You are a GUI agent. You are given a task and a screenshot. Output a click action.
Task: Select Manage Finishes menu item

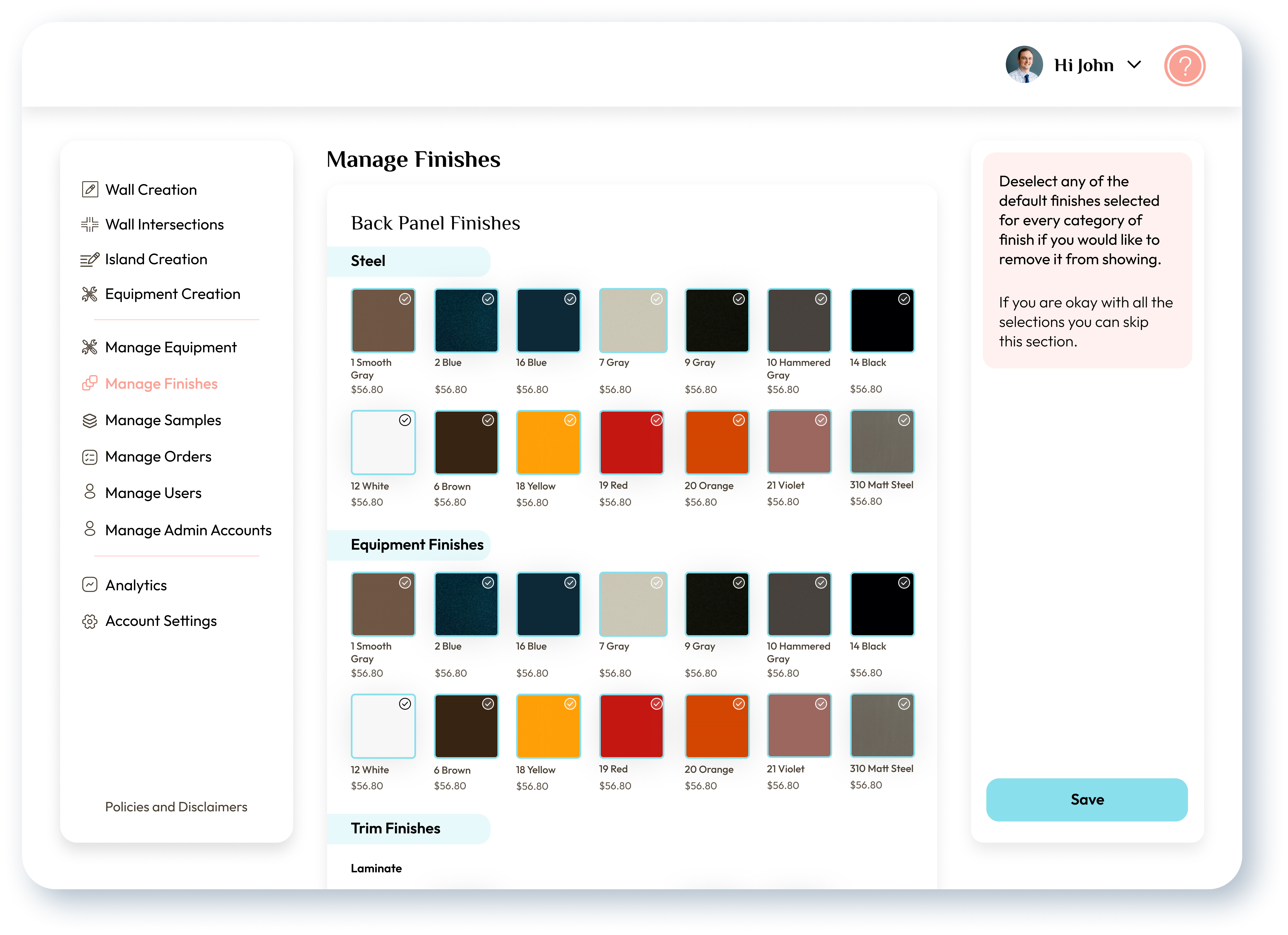pyautogui.click(x=161, y=384)
